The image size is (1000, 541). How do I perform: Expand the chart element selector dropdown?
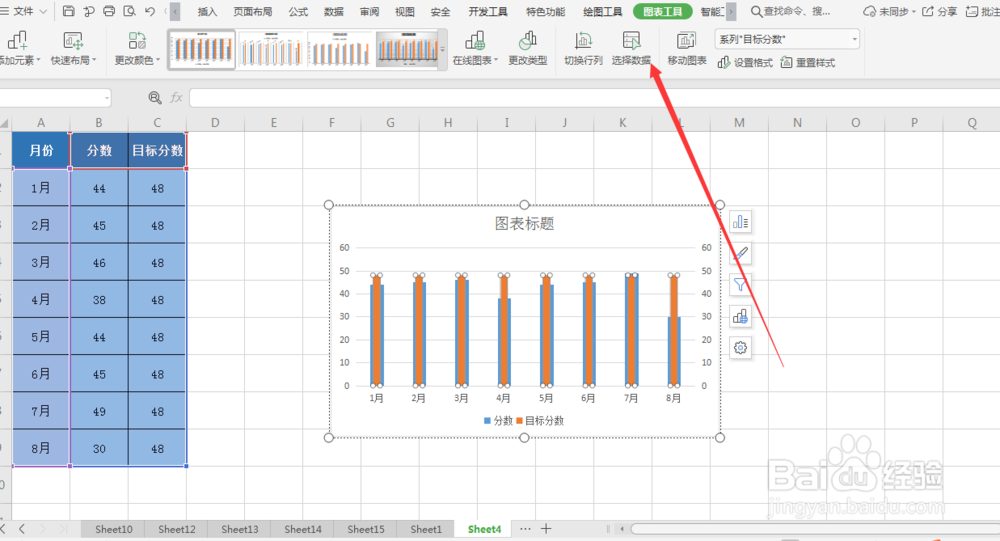[855, 40]
